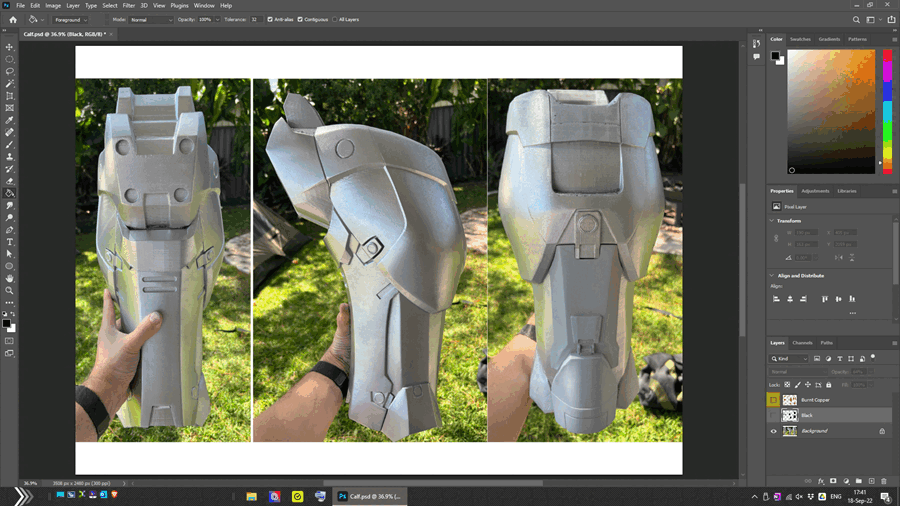Select the Zoom tool in toolbar
The height and width of the screenshot is (506, 900).
pyautogui.click(x=10, y=291)
